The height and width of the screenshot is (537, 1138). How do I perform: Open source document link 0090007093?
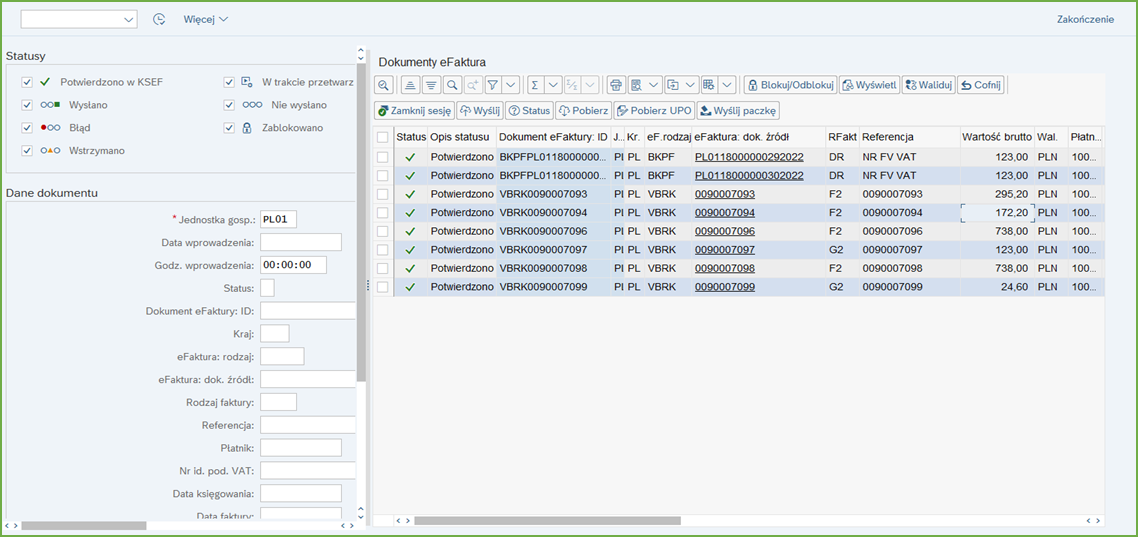(x=725, y=194)
